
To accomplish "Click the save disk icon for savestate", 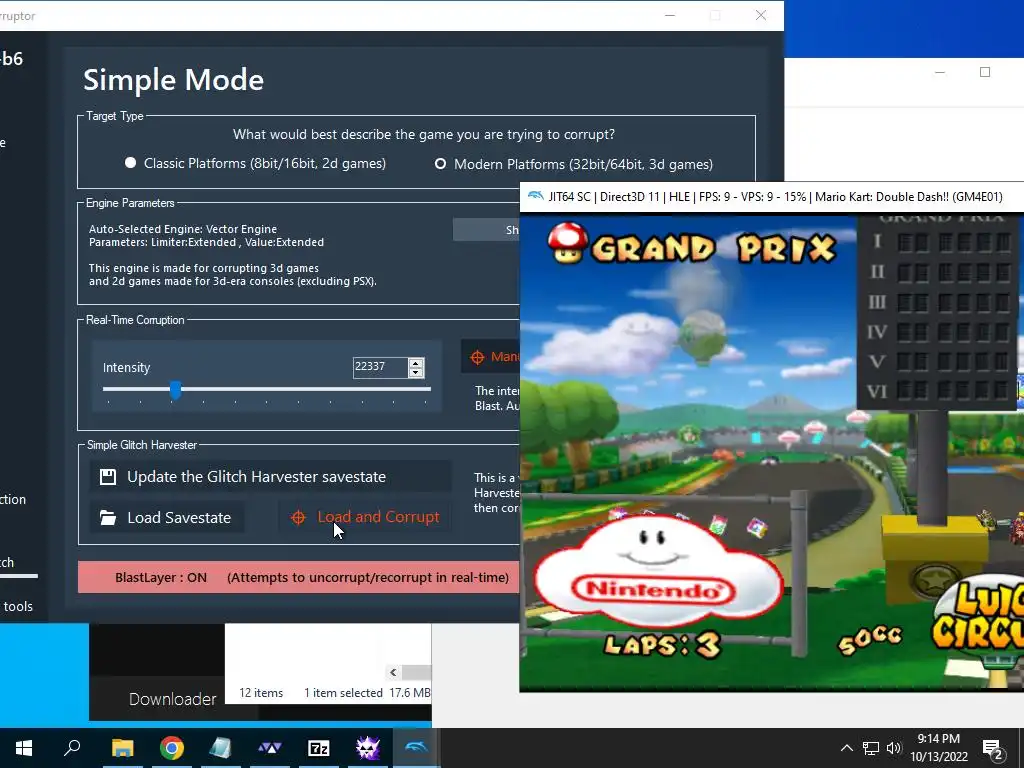I will click(x=108, y=477).
